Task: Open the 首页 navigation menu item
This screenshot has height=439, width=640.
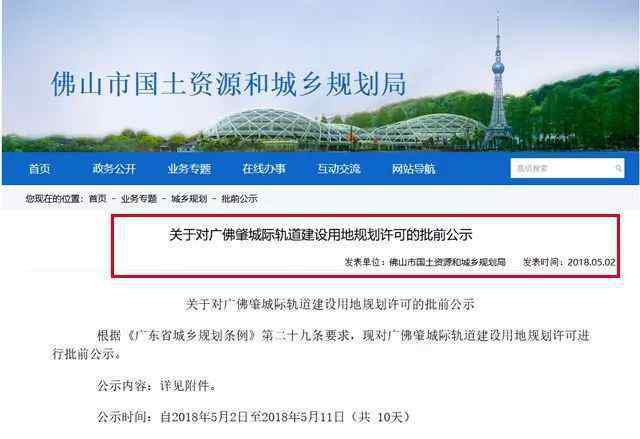Action: tap(39, 169)
